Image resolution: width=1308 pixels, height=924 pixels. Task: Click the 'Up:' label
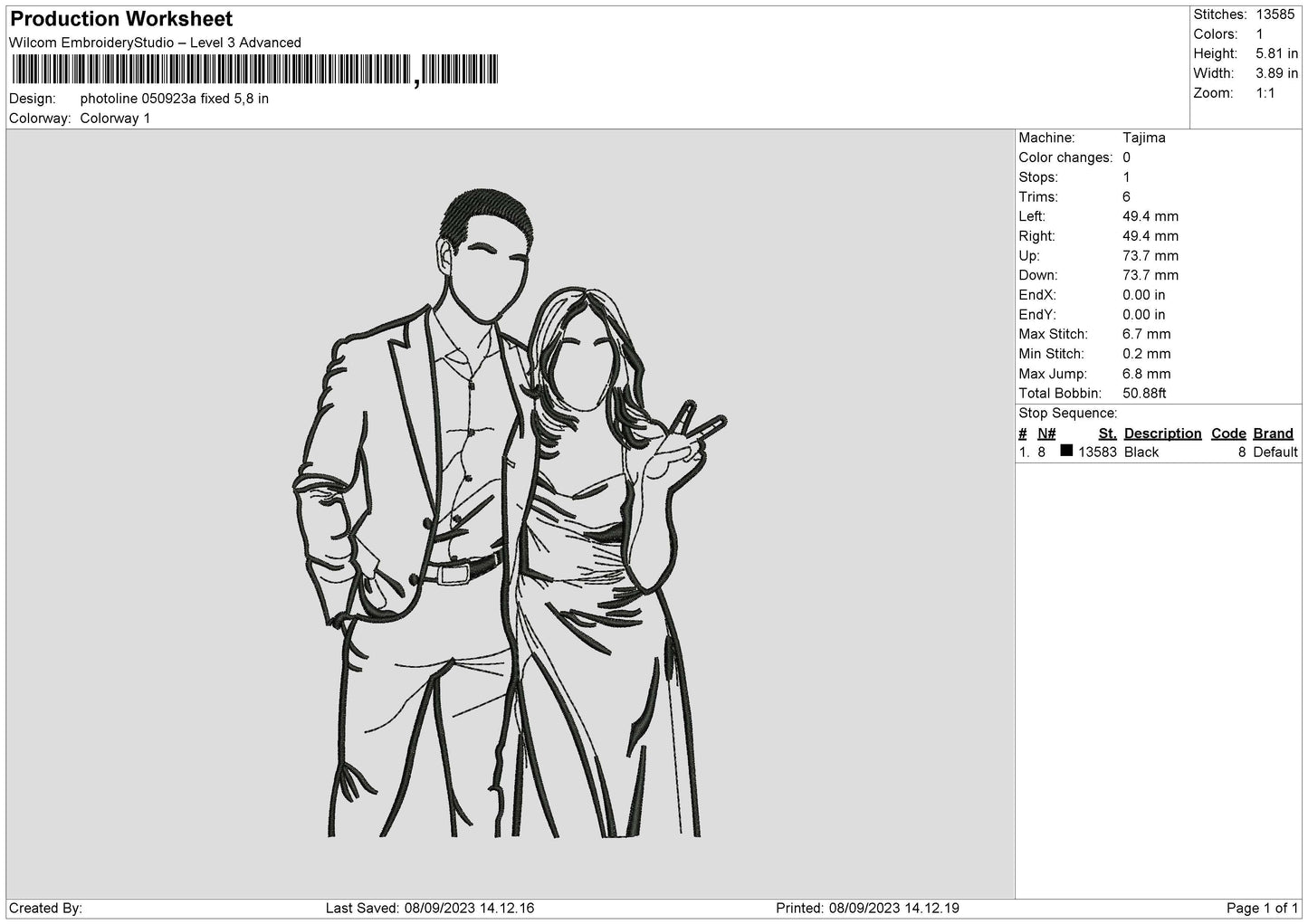pyautogui.click(x=1029, y=256)
